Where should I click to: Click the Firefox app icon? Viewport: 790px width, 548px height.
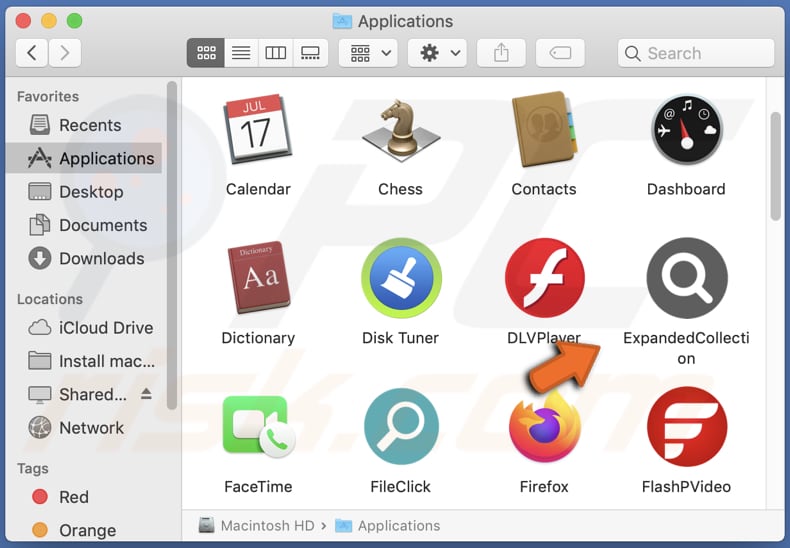click(545, 427)
